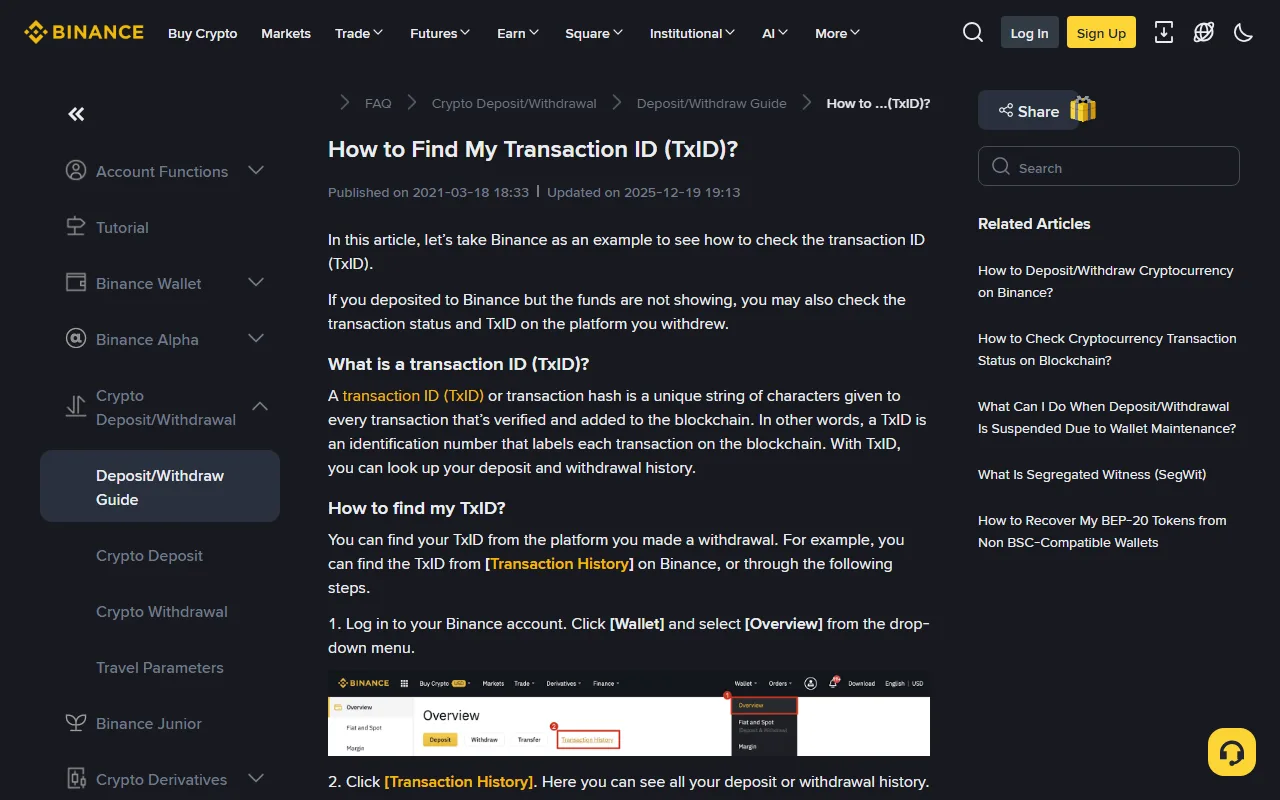
Task: Open 'What Is Segregated Witness (SegWit)' article
Action: [1092, 474]
